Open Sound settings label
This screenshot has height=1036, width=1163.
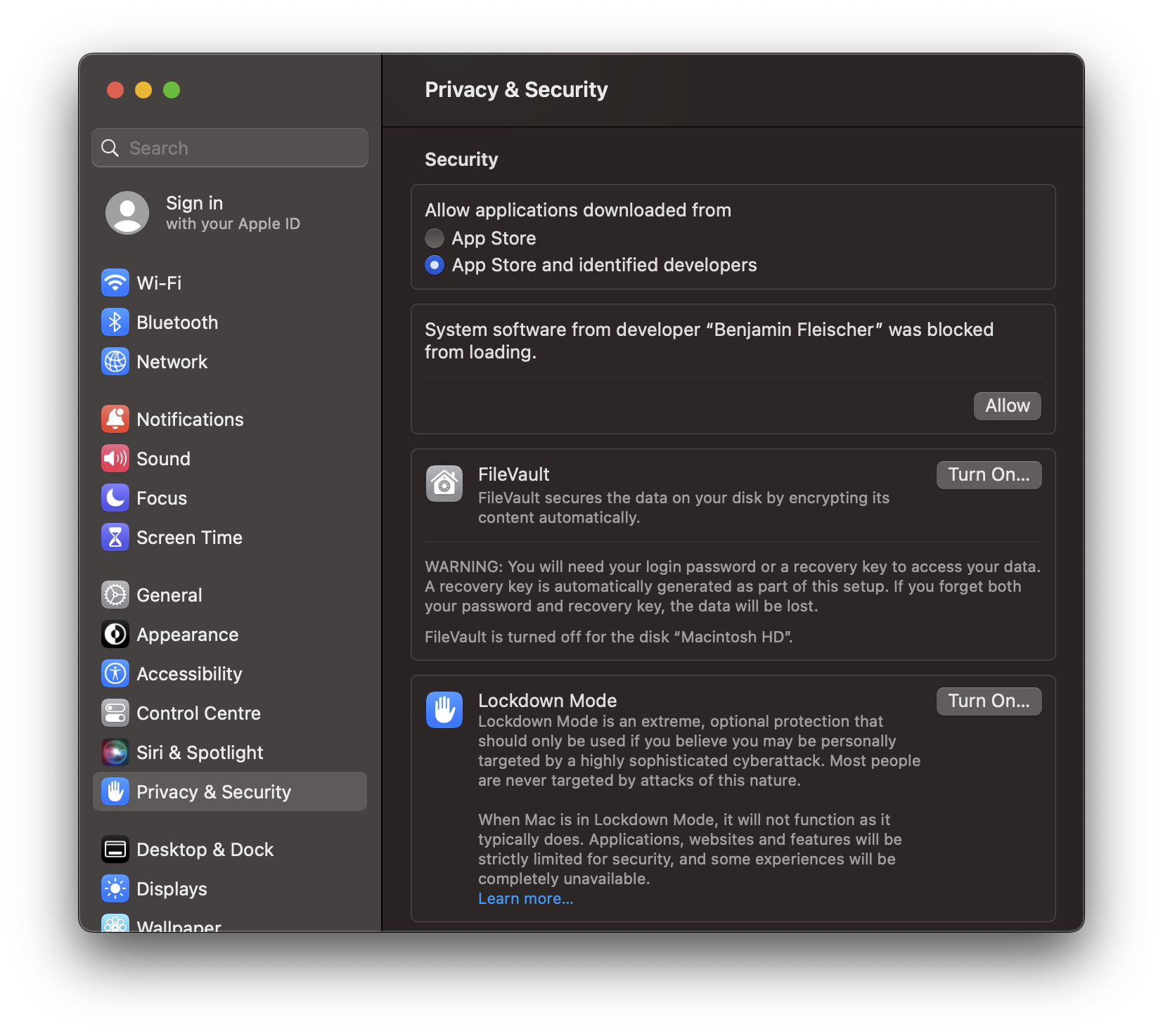(x=163, y=459)
